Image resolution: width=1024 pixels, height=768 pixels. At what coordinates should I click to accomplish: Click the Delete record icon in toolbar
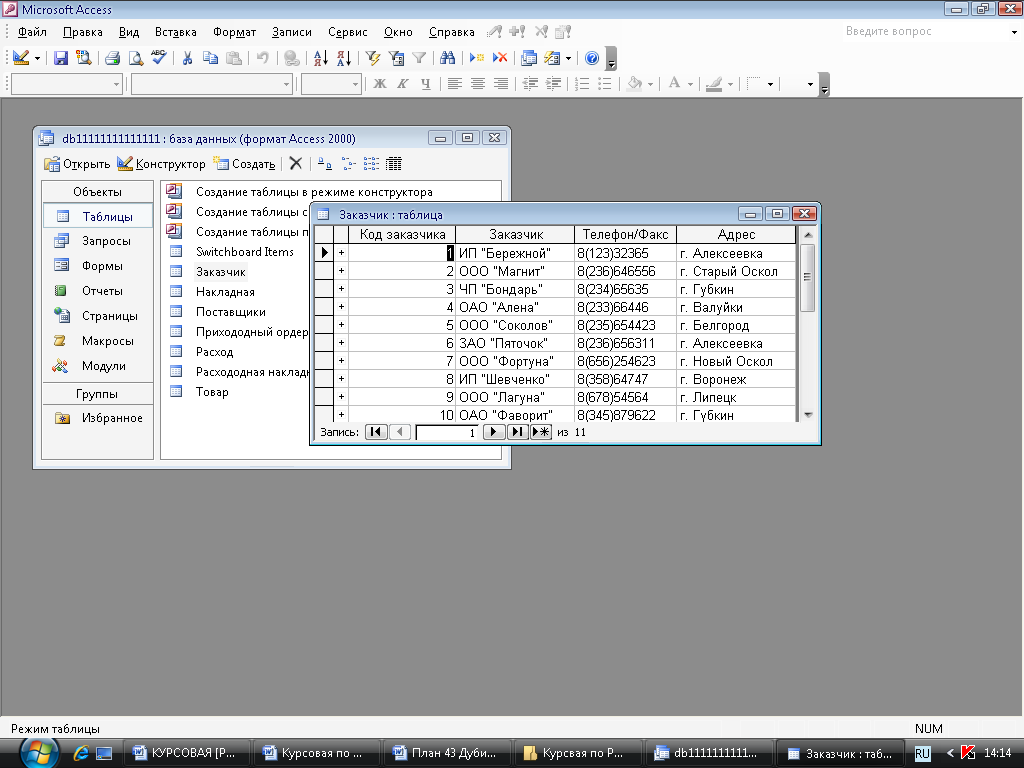tap(500, 58)
